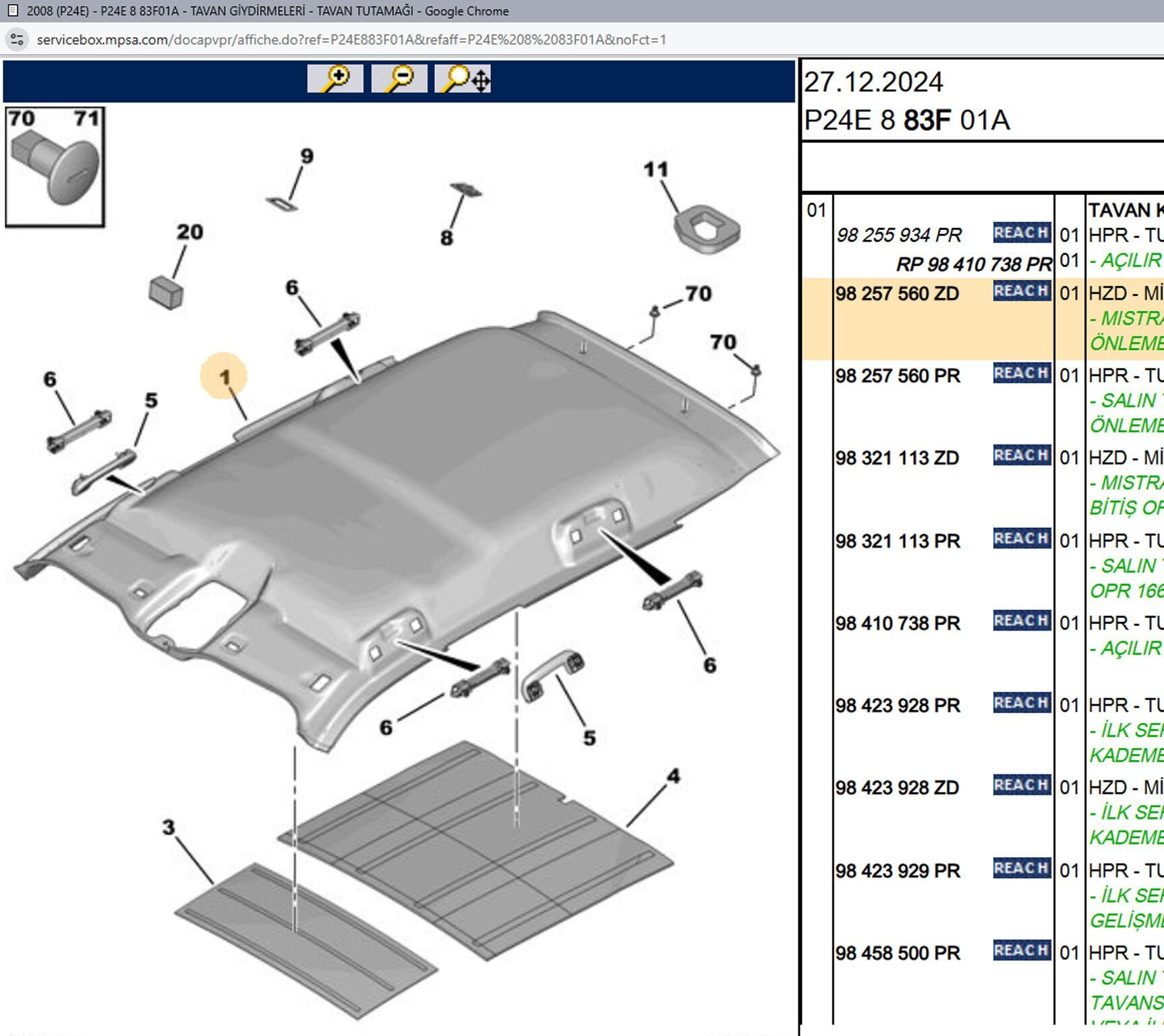1164x1036 pixels.
Task: Click callout number 4 insulation panel label
Action: 672,776
